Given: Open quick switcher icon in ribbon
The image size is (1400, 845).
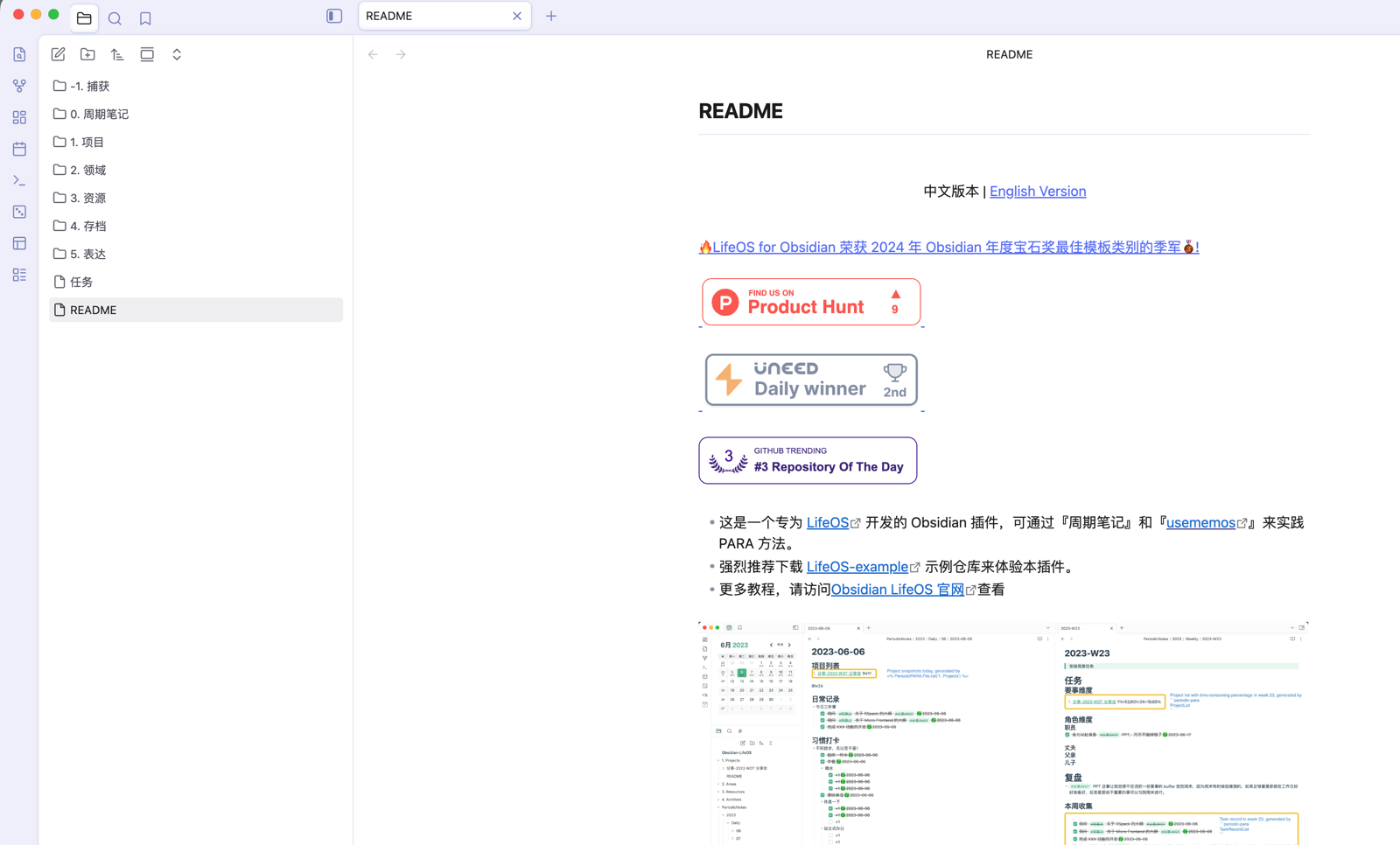Looking at the screenshot, I should point(19,54).
